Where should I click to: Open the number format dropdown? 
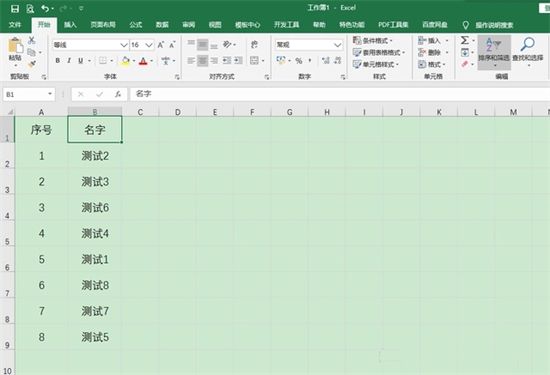coord(337,45)
